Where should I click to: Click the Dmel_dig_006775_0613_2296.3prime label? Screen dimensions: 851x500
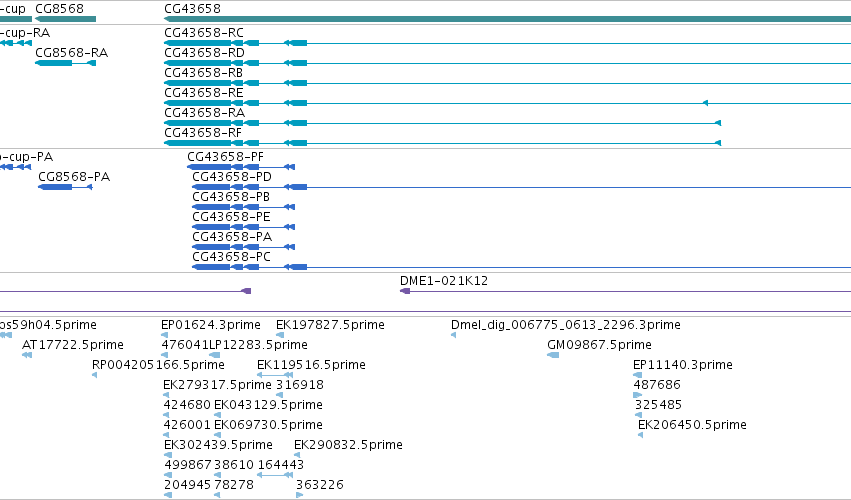(566, 325)
